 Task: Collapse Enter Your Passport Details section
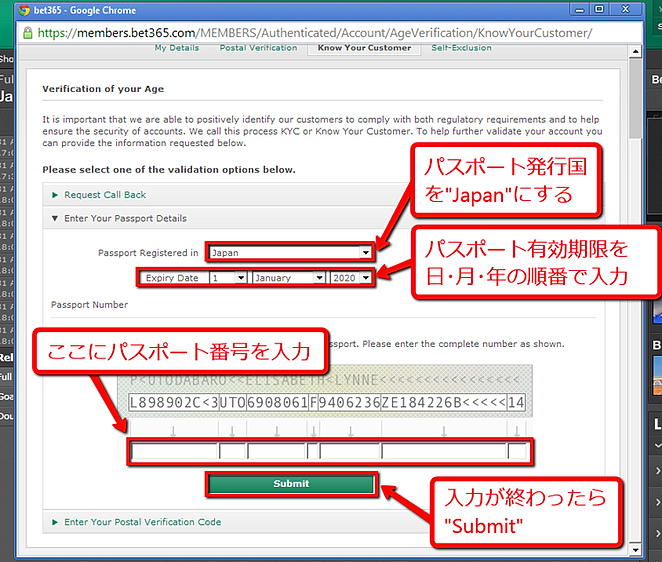125,218
